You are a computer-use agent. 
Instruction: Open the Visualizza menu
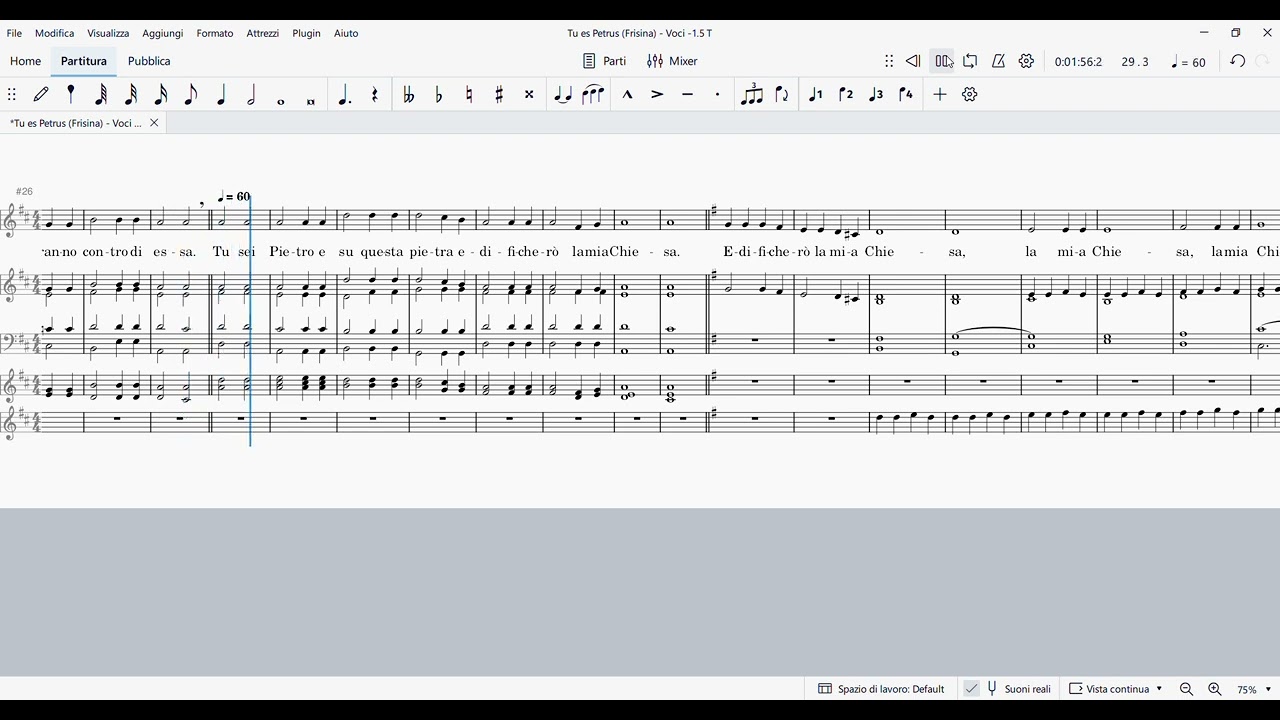click(x=108, y=33)
